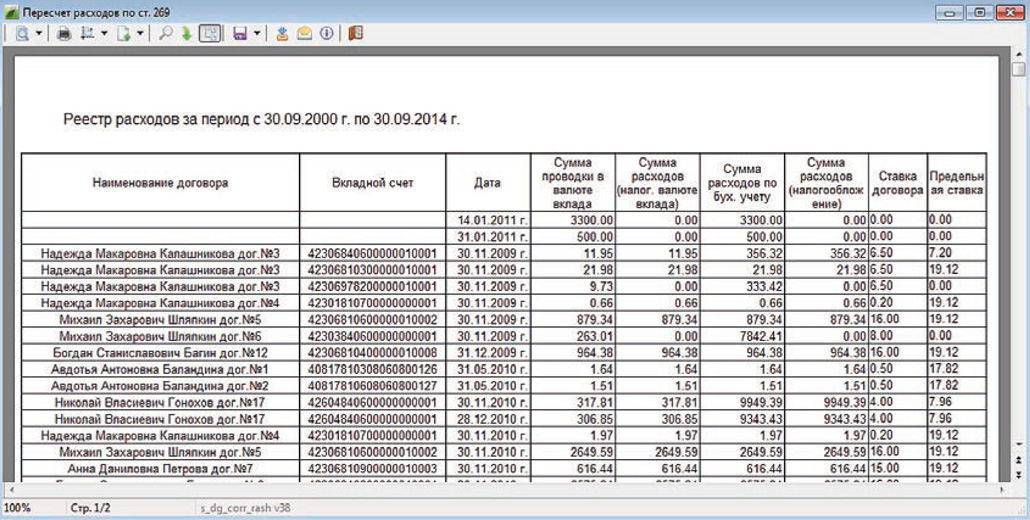Toggle the highlighted page layout button
Screen dimensions: 1030x520
pos(210,33)
